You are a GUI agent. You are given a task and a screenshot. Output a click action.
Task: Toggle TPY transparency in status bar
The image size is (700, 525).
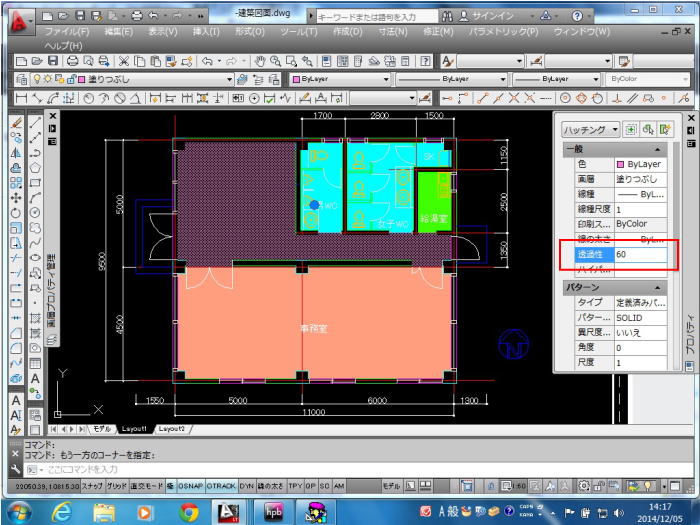click(x=295, y=486)
